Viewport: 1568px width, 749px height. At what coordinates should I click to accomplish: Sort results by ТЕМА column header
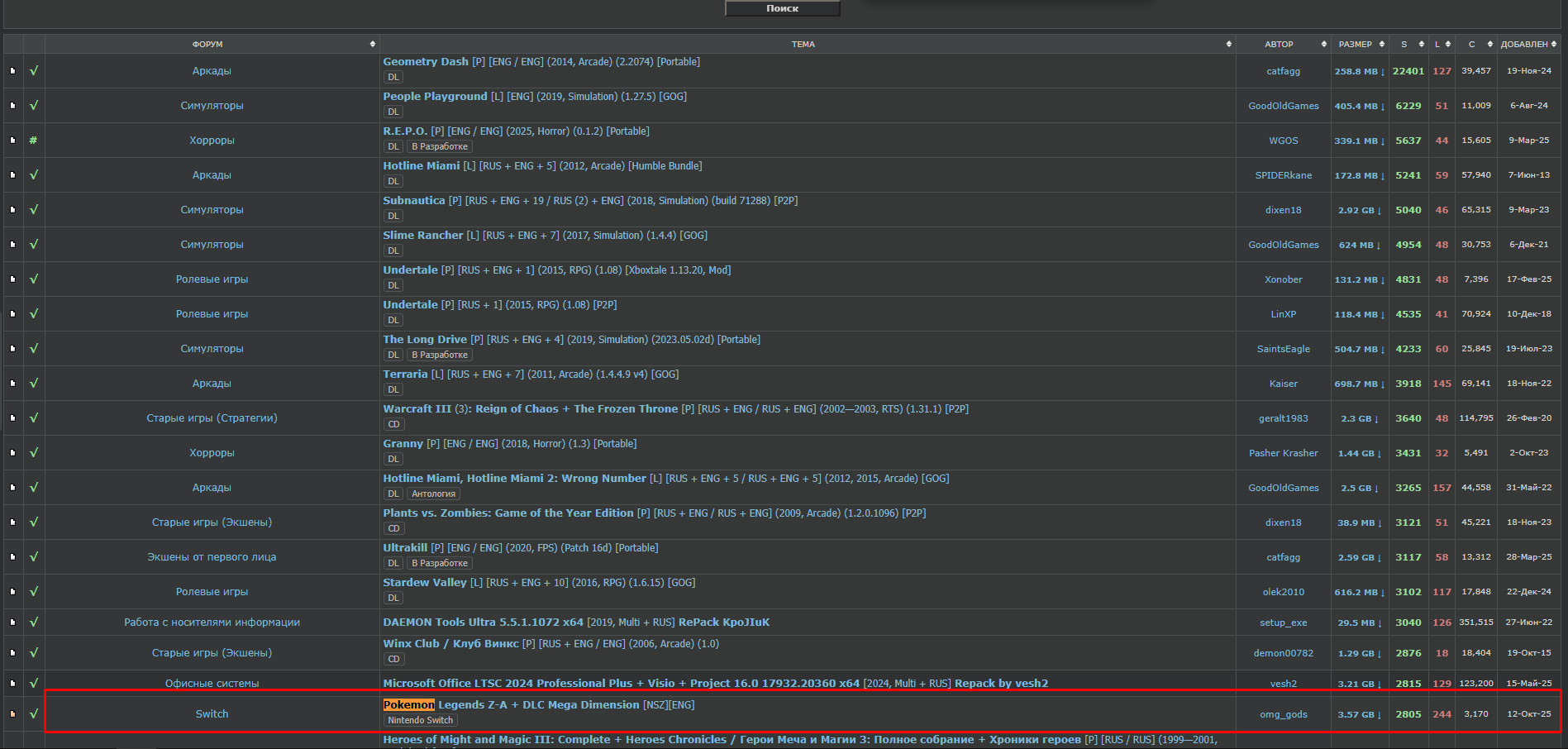[808, 44]
